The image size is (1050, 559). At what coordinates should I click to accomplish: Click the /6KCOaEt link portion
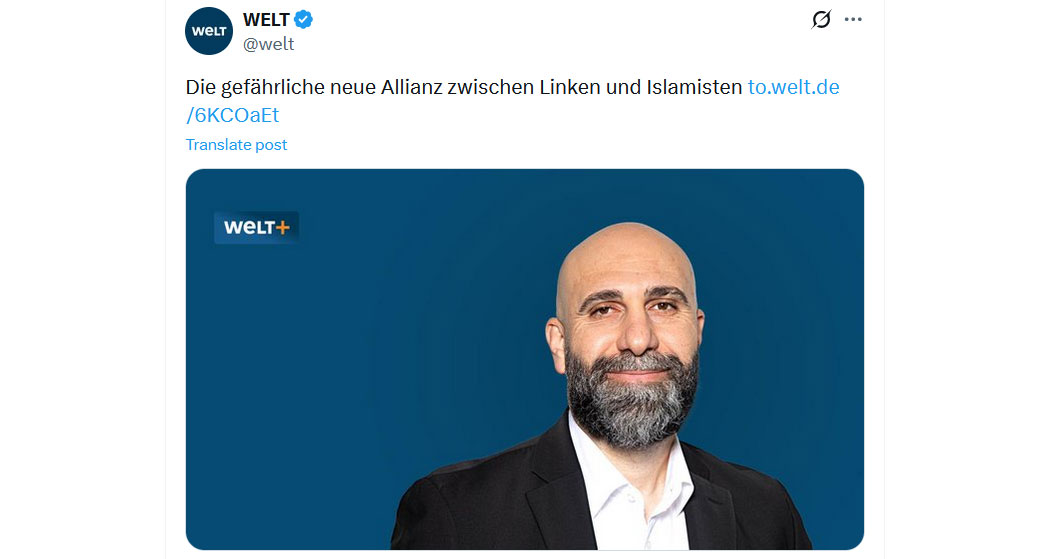(232, 115)
